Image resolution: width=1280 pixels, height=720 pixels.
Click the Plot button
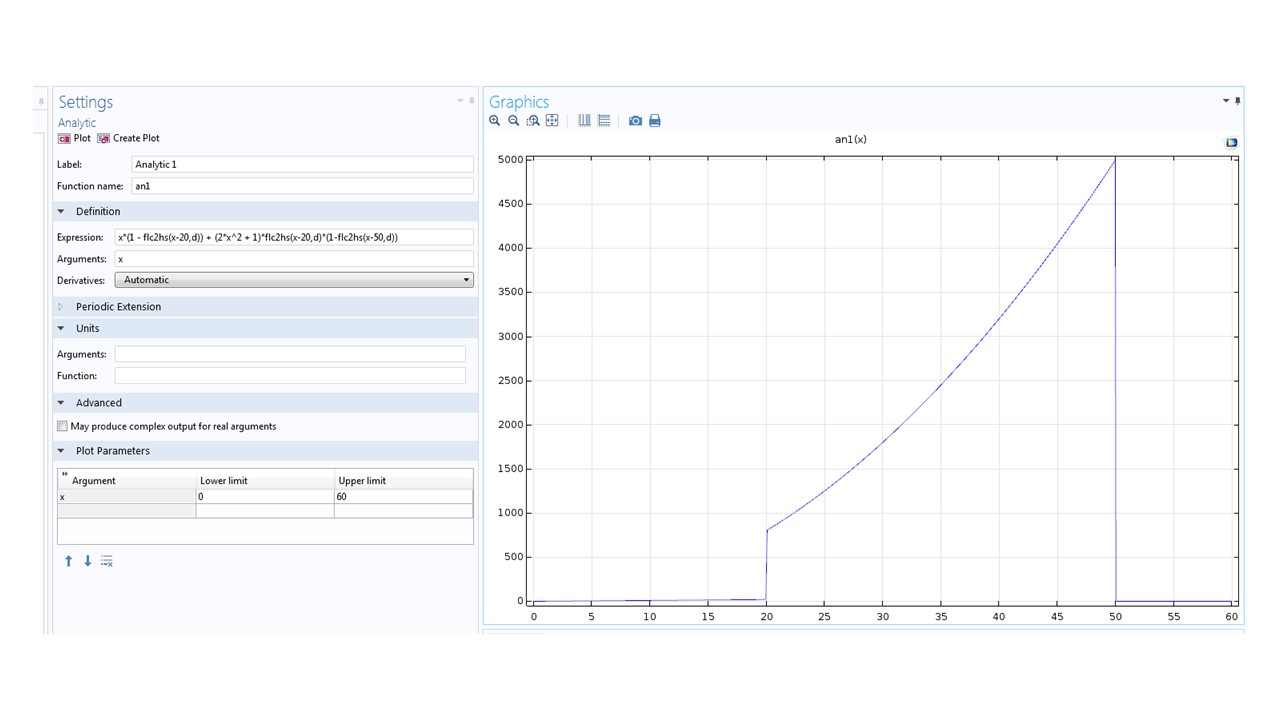(x=74, y=138)
